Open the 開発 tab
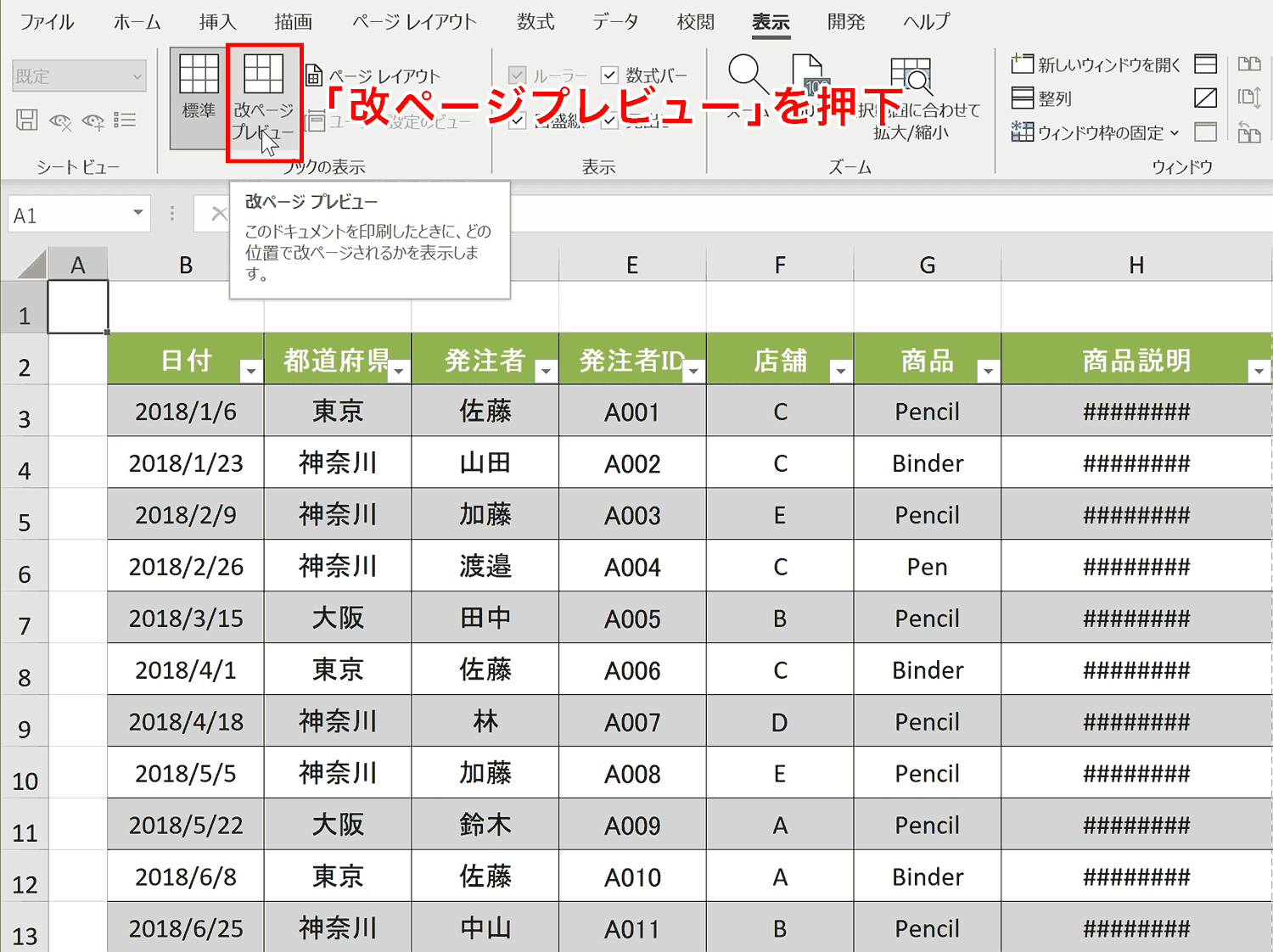 click(846, 22)
